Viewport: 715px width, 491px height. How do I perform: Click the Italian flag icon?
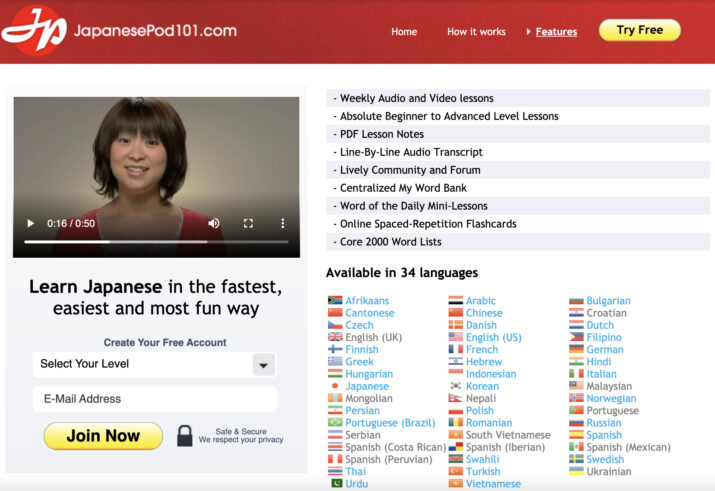point(576,374)
